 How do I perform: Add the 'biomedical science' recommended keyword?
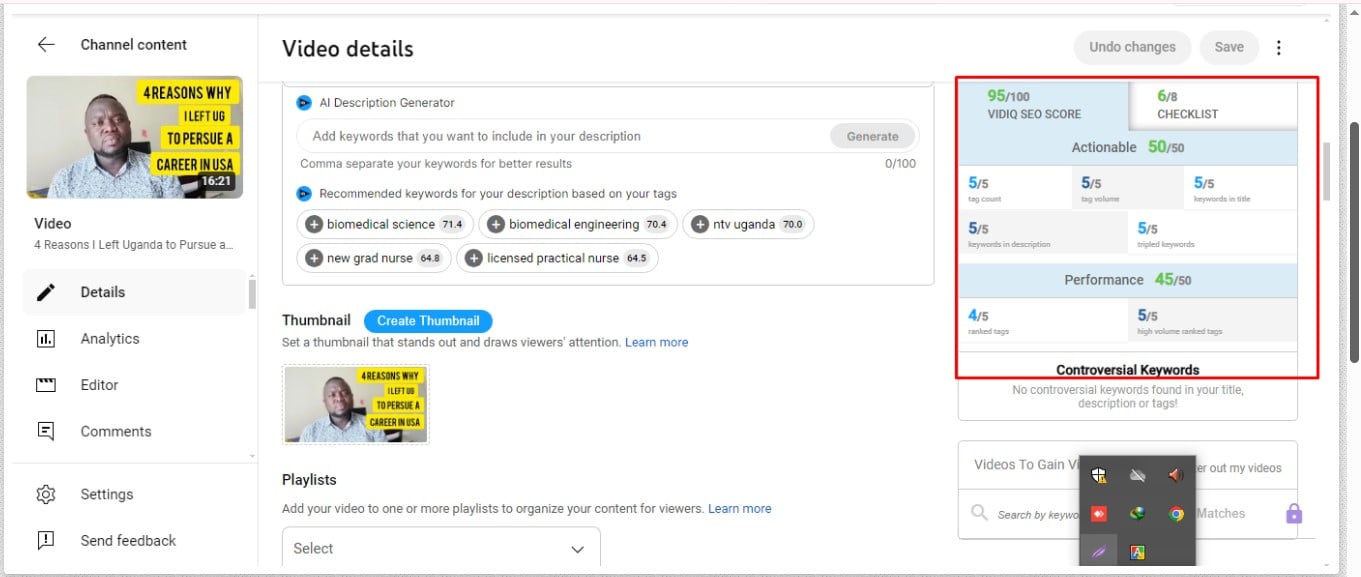313,225
